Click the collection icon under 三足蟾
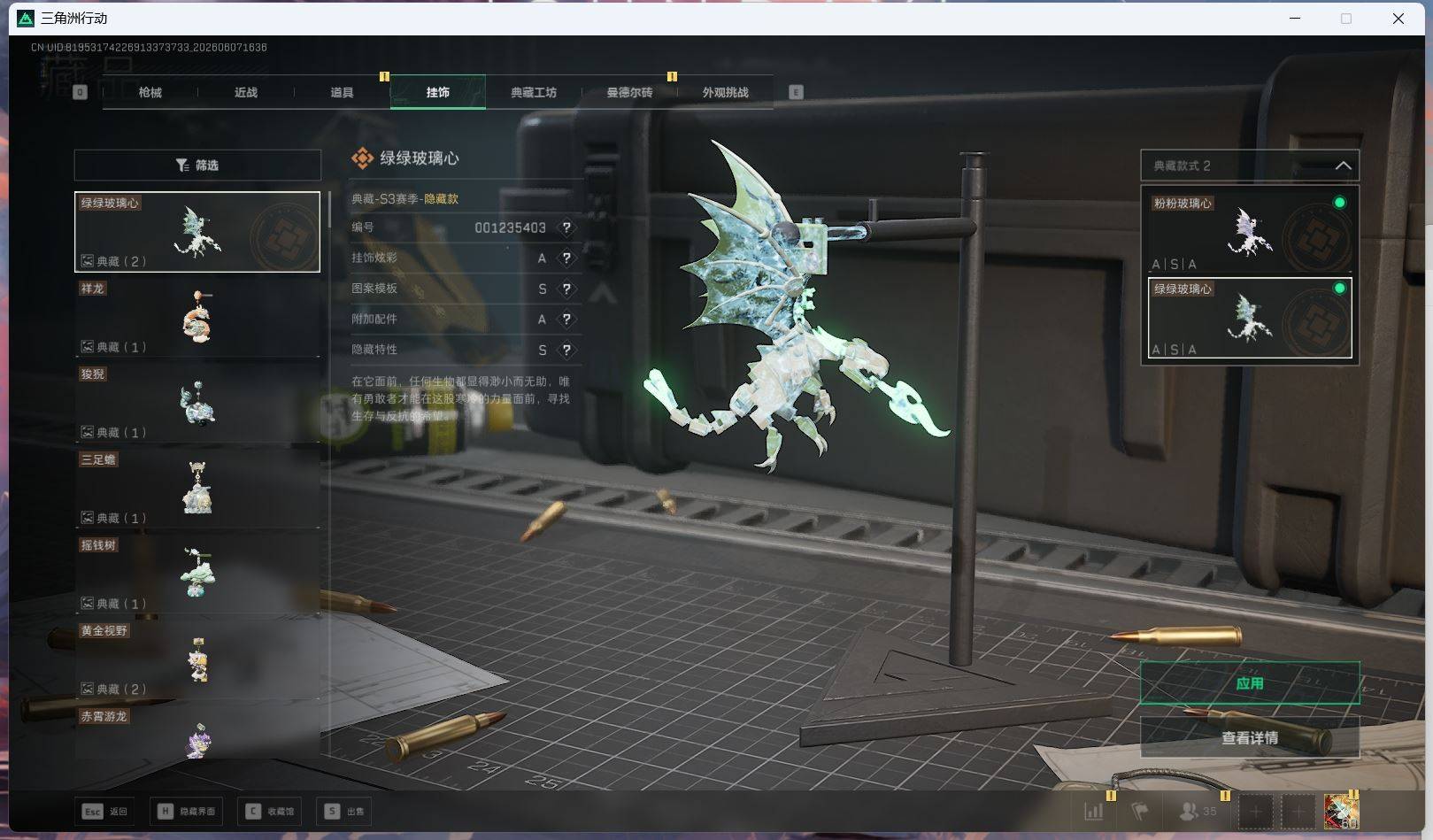 (88, 518)
